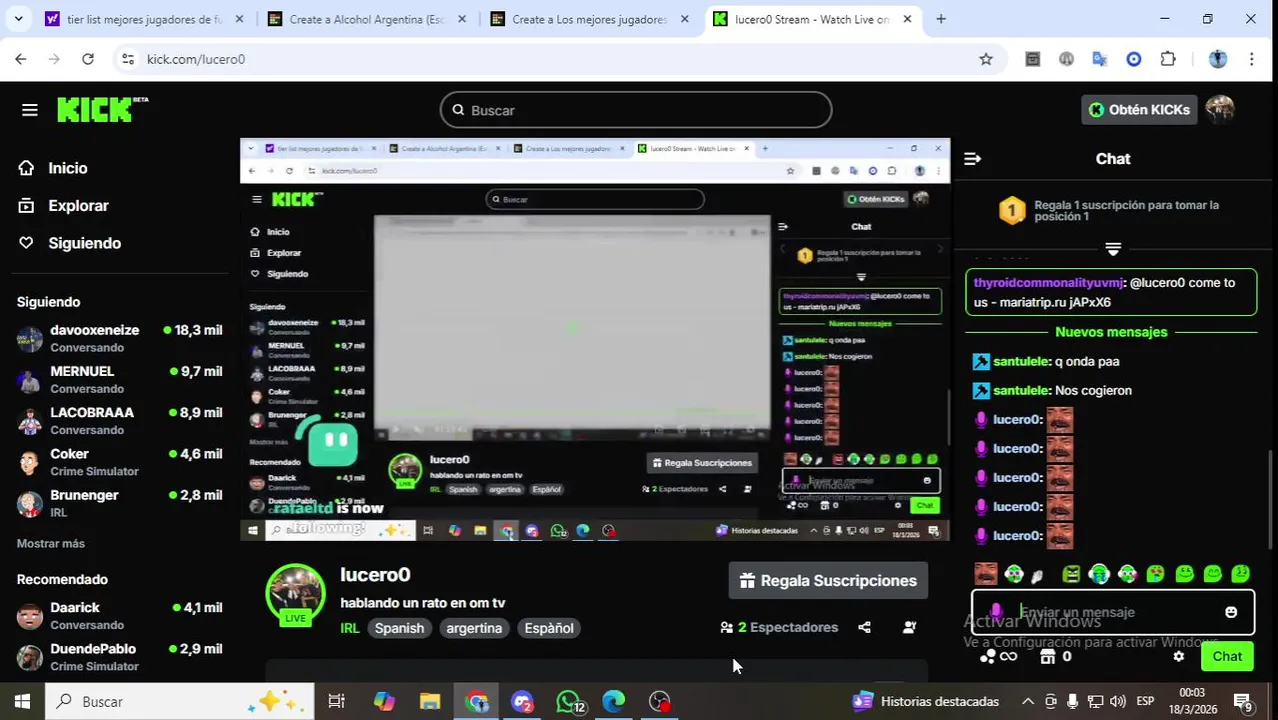Image resolution: width=1278 pixels, height=720 pixels.
Task: Open Chrome three-dot menu
Action: 1251,59
